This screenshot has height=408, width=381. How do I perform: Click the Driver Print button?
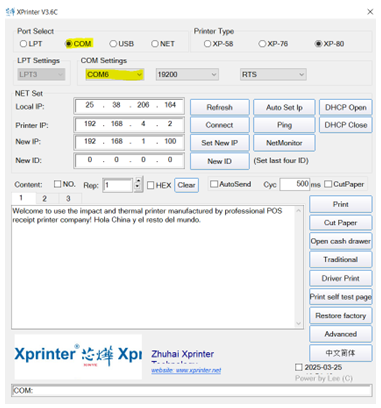click(x=341, y=278)
